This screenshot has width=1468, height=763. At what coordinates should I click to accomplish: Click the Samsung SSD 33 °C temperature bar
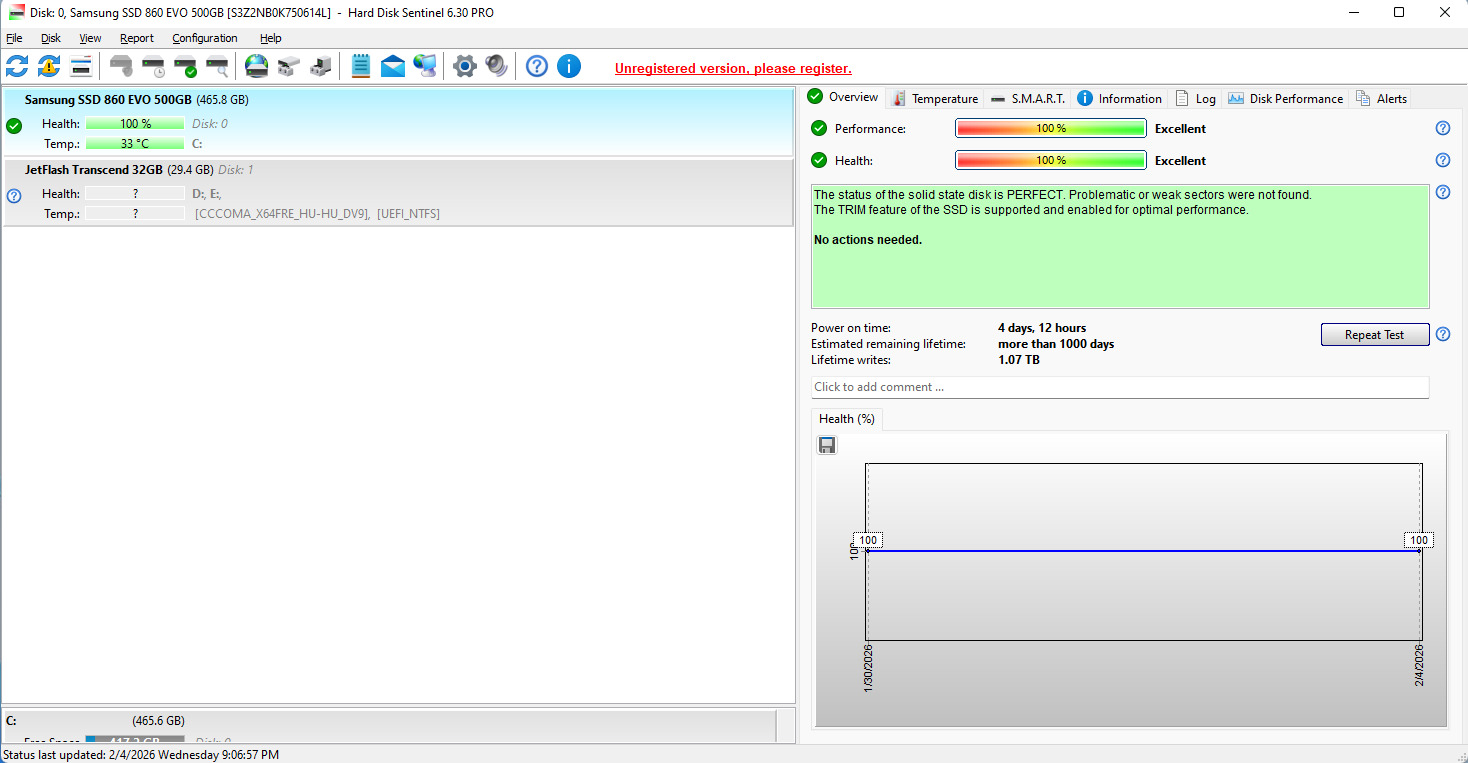tap(135, 144)
